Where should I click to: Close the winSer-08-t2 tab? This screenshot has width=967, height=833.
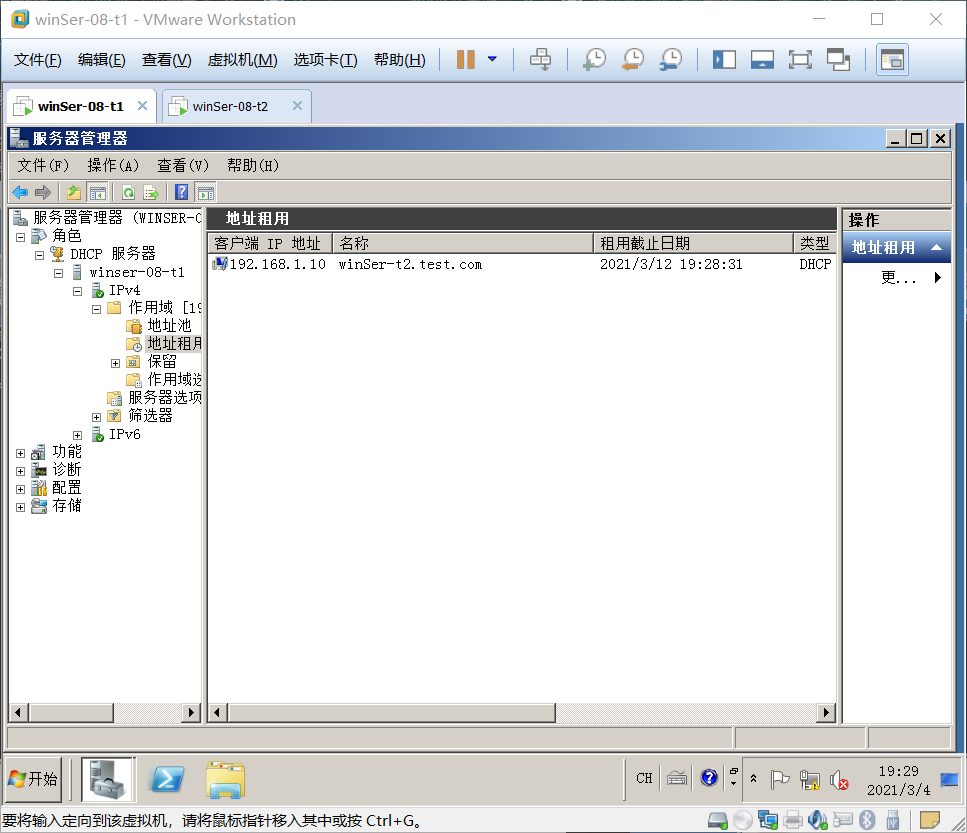297,105
